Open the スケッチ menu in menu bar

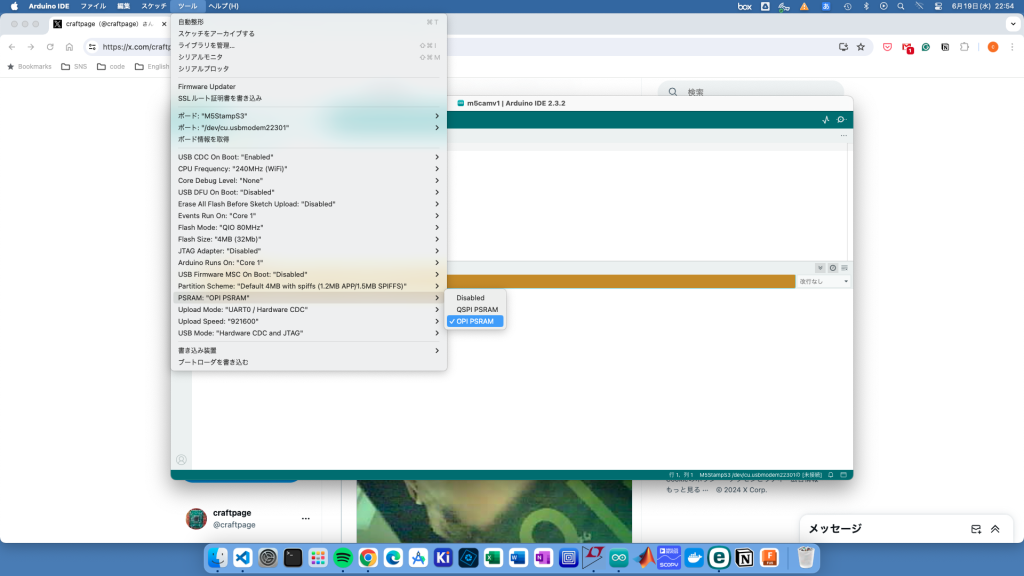154,6
